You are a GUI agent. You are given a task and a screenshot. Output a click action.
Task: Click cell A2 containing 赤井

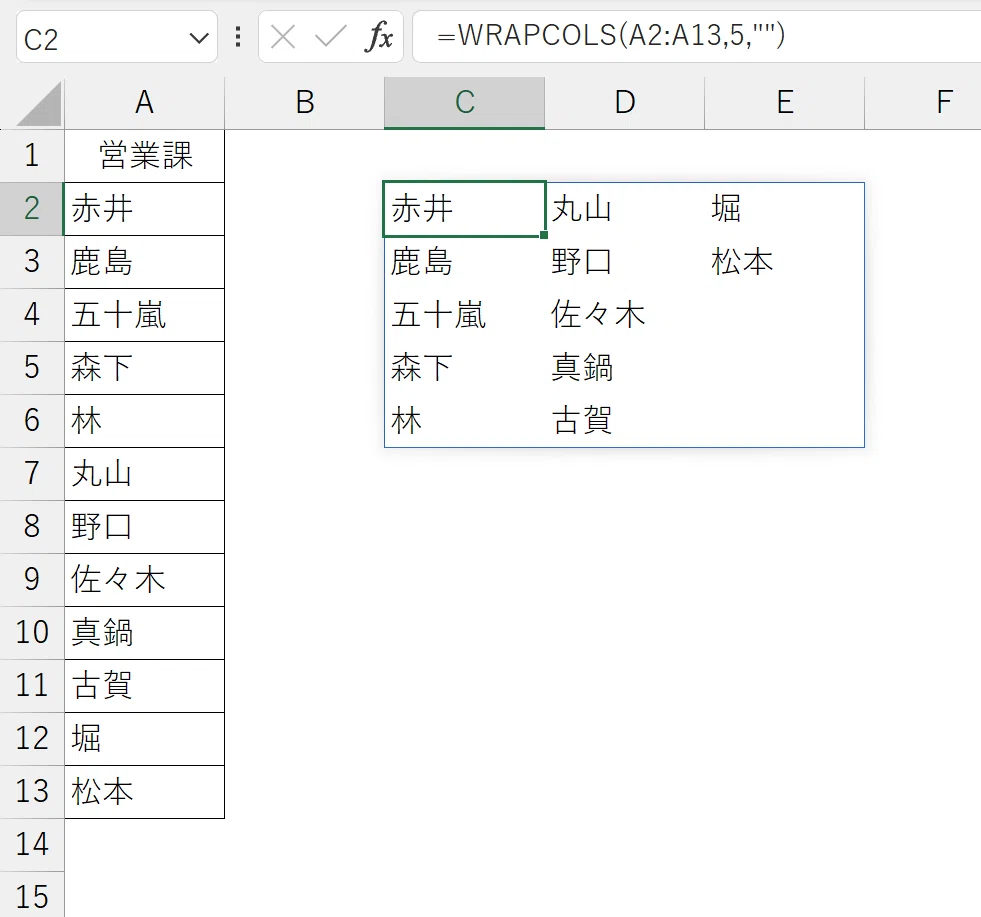[145, 209]
